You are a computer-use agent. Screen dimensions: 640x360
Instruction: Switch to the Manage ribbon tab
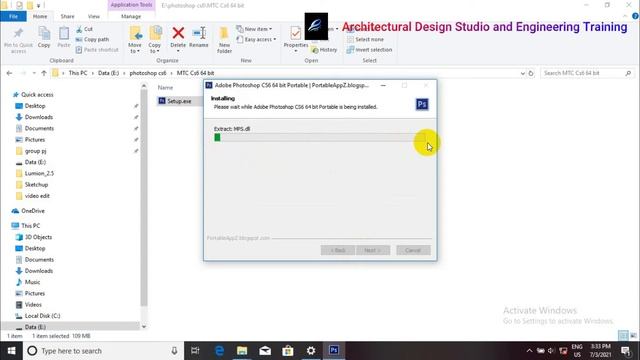coord(131,16)
